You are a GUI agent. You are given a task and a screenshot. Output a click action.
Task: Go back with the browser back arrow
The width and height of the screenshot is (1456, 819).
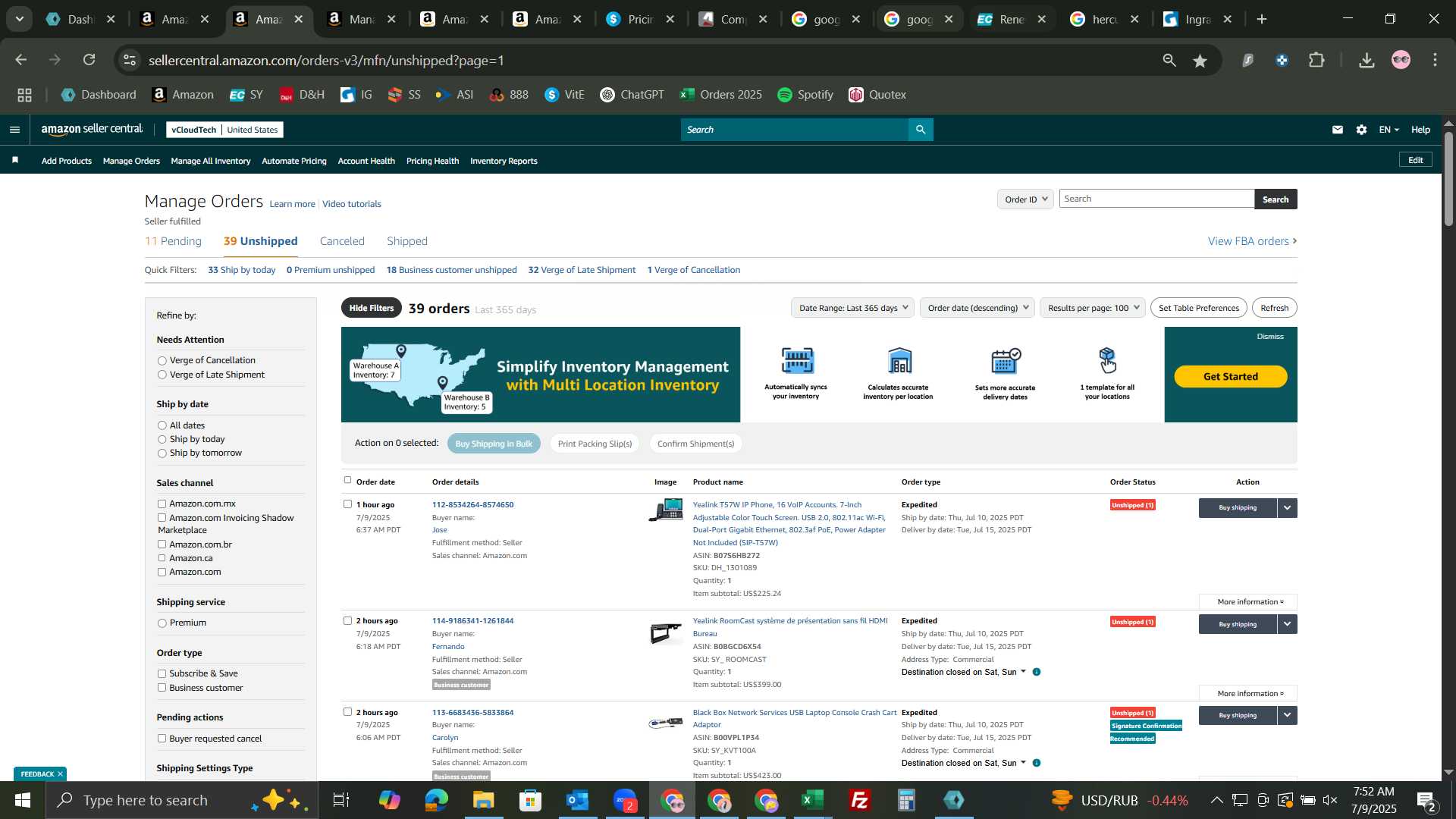(x=20, y=60)
